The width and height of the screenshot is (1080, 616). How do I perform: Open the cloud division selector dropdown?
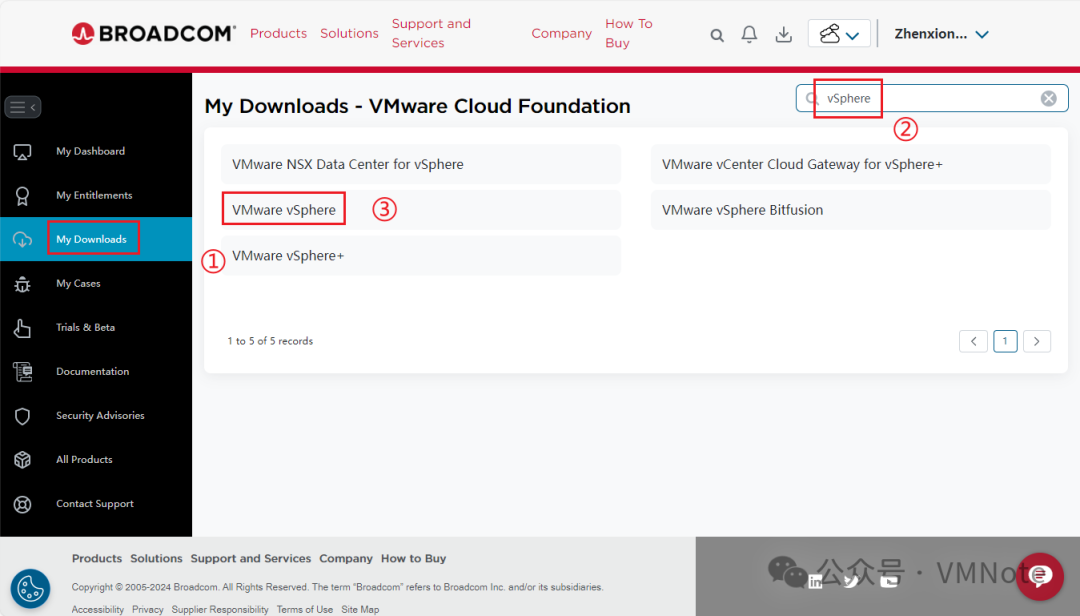coord(839,33)
